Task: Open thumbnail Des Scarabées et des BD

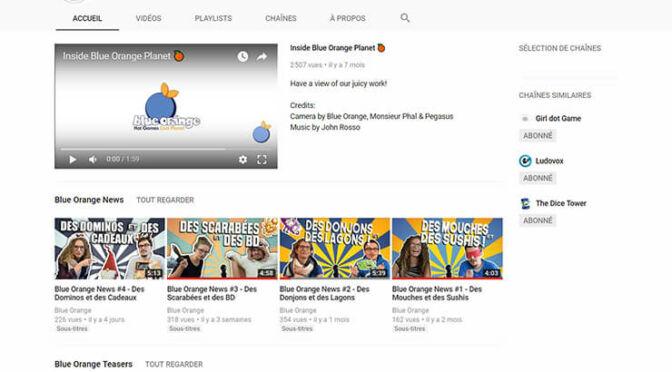Action: pyautogui.click(x=222, y=249)
